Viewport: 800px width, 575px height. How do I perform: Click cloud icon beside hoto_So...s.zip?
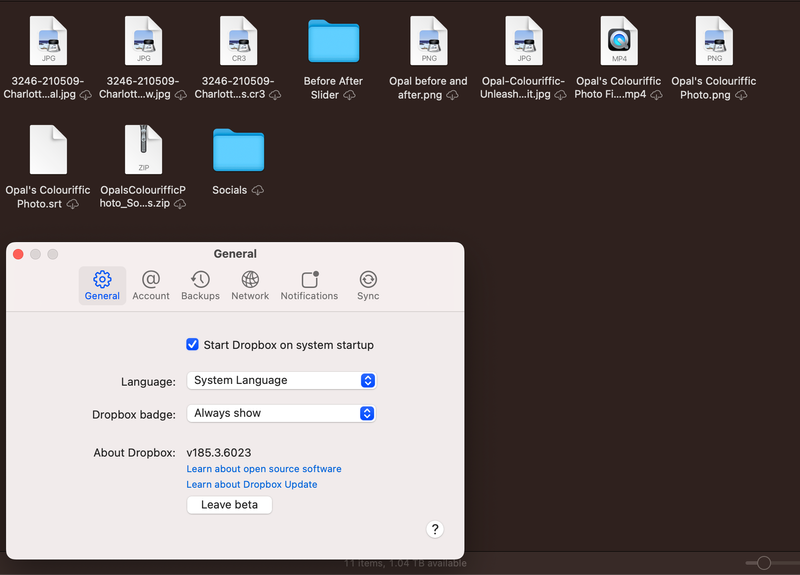pyautogui.click(x=180, y=204)
